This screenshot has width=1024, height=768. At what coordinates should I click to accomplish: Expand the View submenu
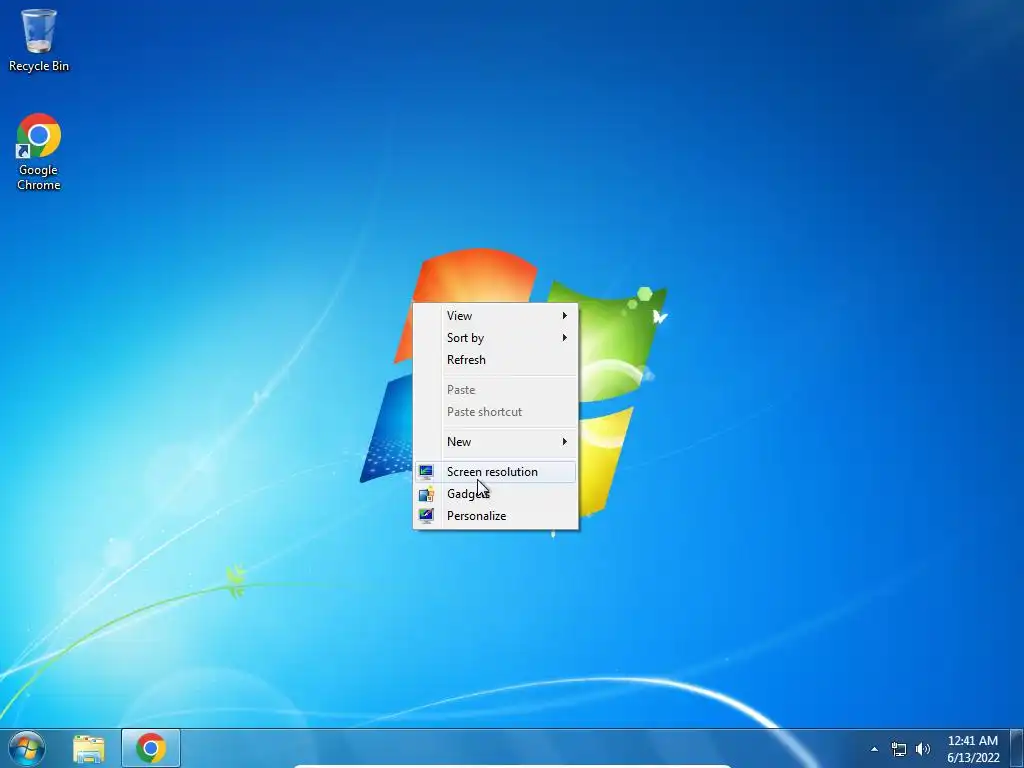click(x=496, y=315)
